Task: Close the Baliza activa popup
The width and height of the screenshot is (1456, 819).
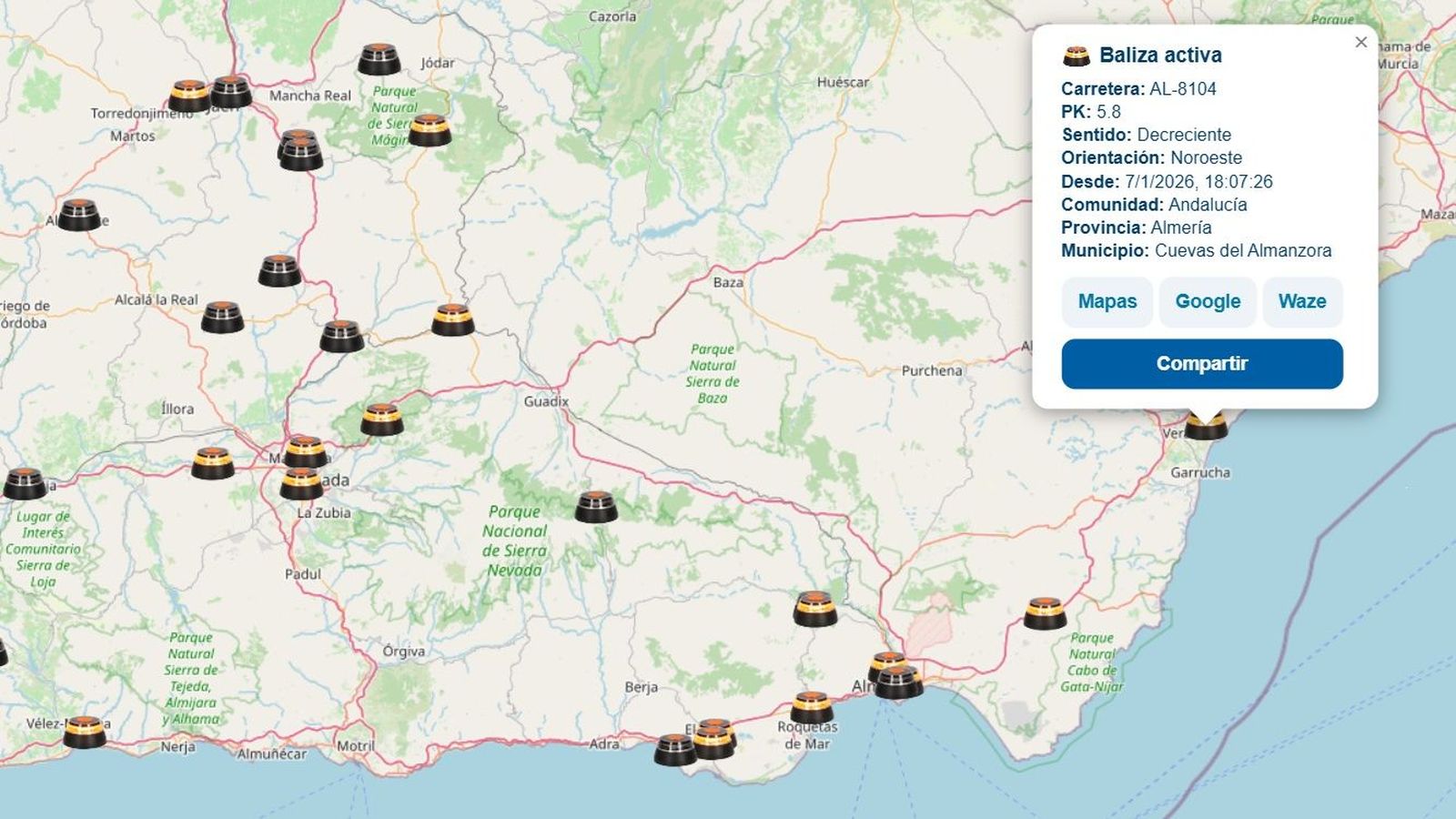Action: (1361, 42)
